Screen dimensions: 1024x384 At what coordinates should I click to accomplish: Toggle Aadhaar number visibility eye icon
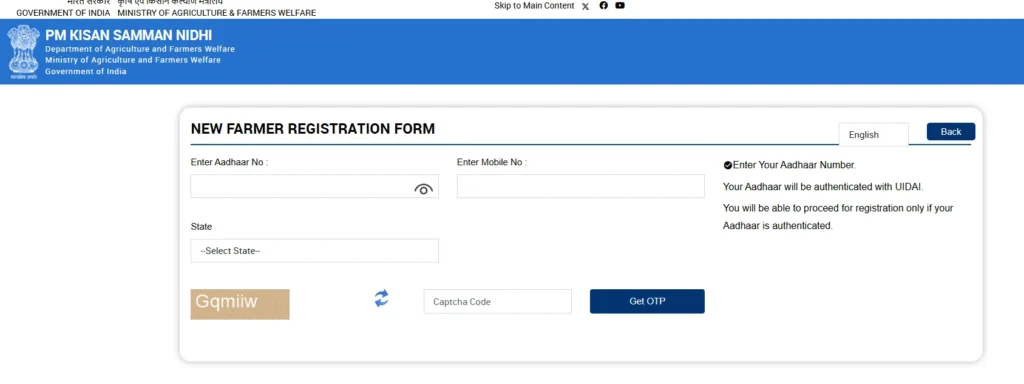(x=423, y=189)
